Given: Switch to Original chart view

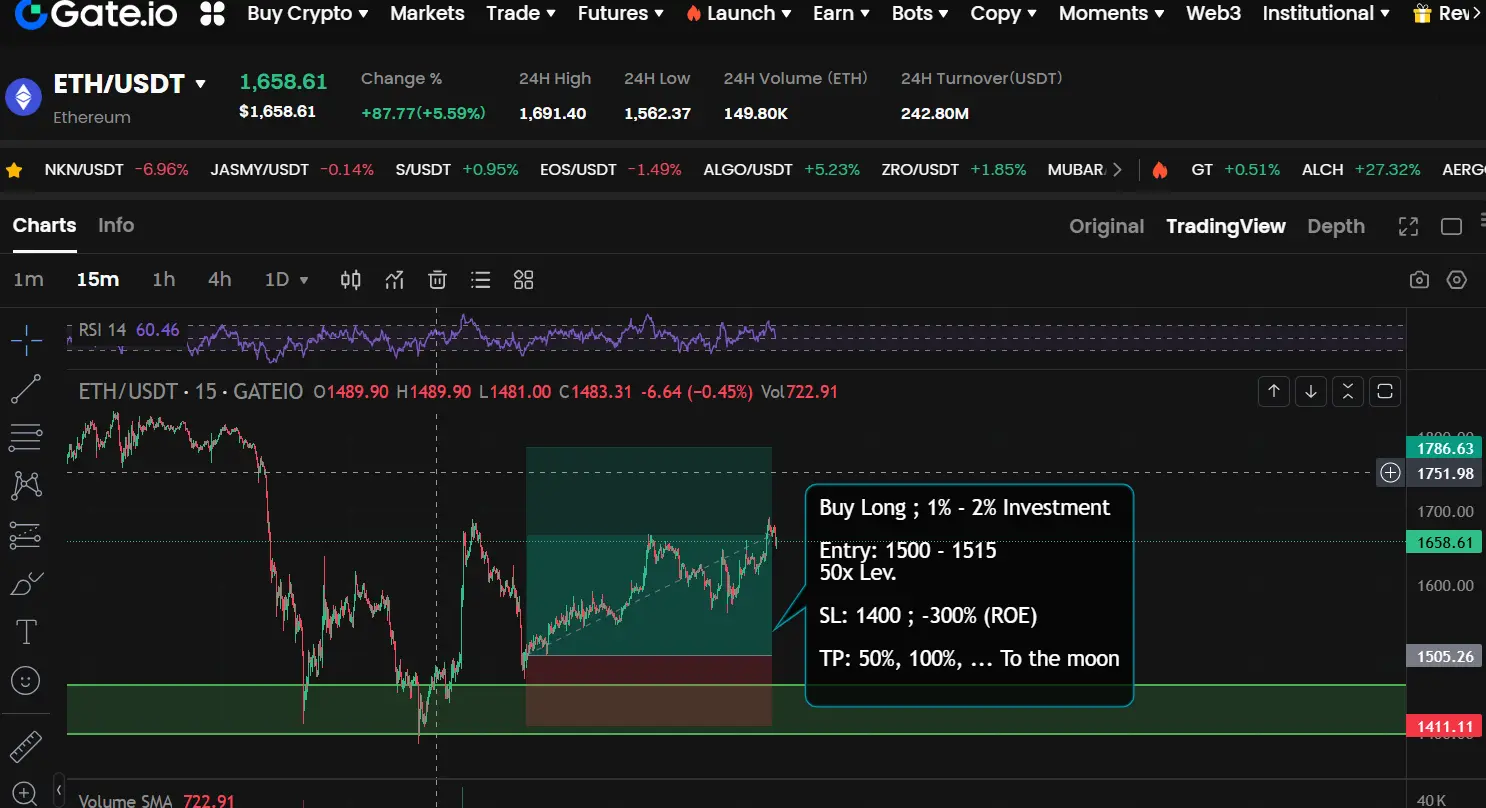Looking at the screenshot, I should tap(1106, 227).
